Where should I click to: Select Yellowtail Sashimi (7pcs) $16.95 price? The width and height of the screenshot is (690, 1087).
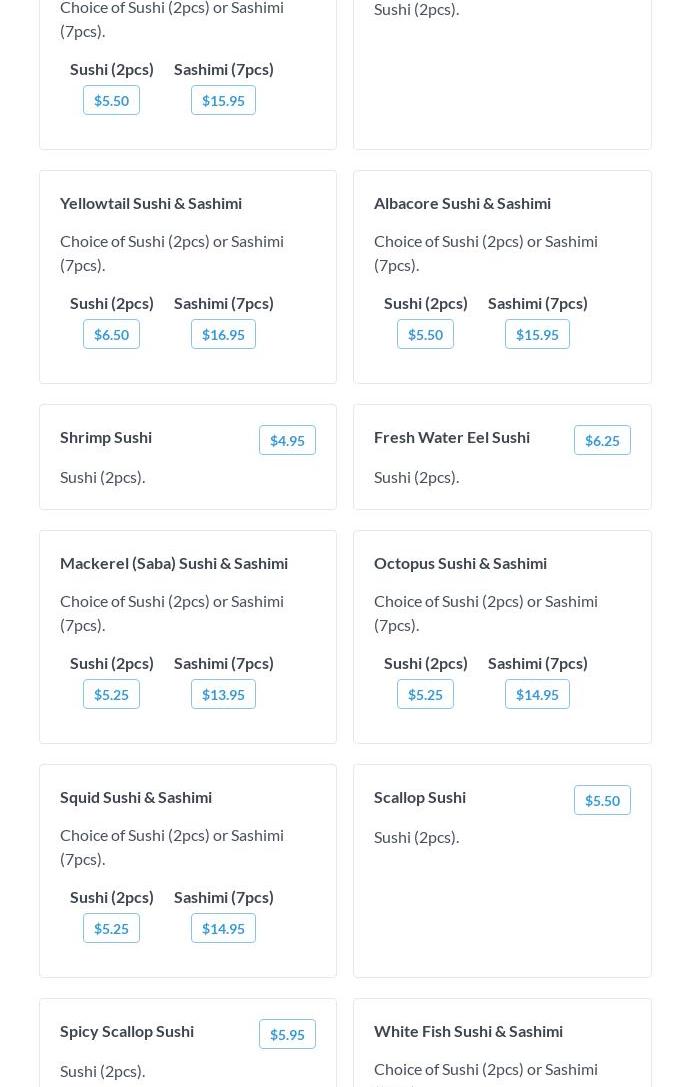[x=223, y=334]
